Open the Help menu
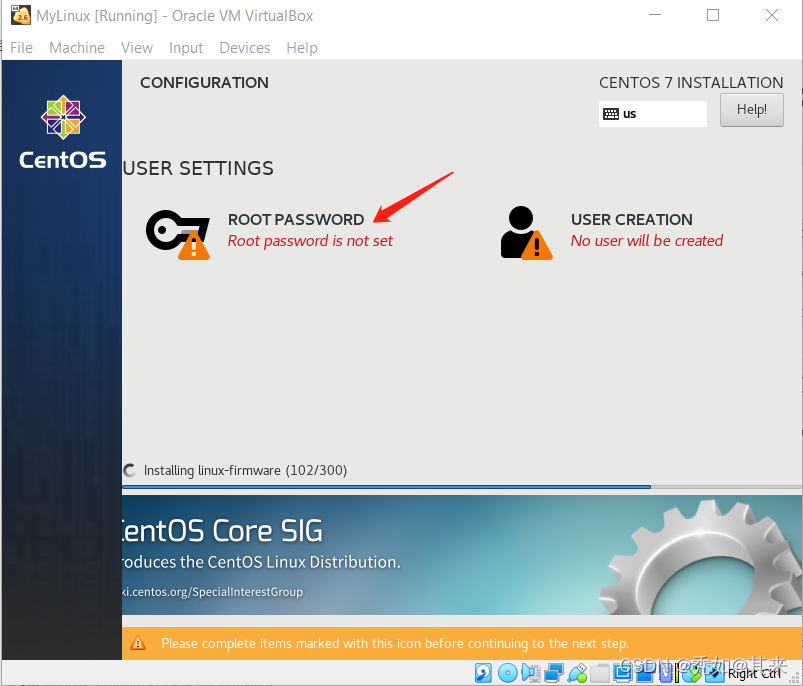 (302, 48)
